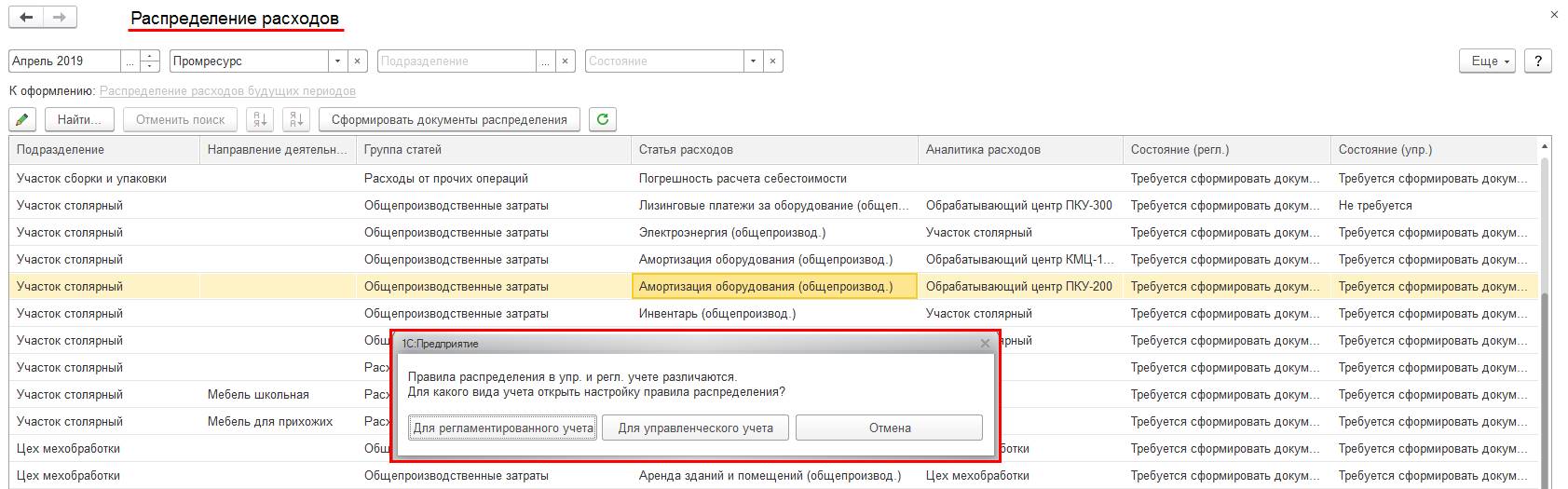Sort the list in descending order

coord(296,119)
